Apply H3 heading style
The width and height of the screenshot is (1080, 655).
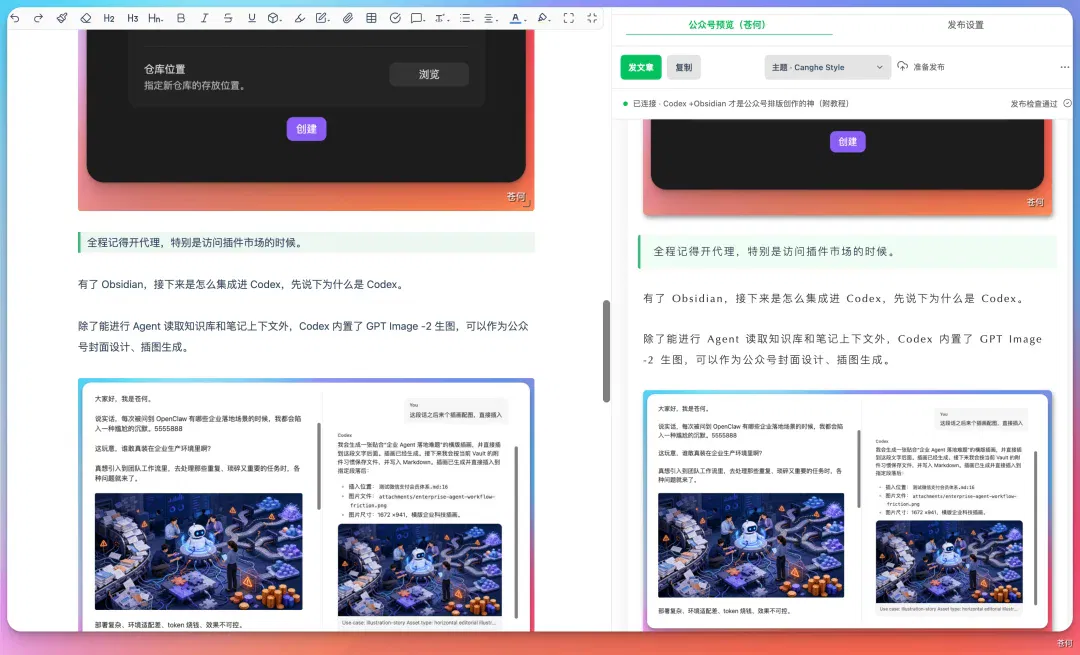(x=132, y=18)
